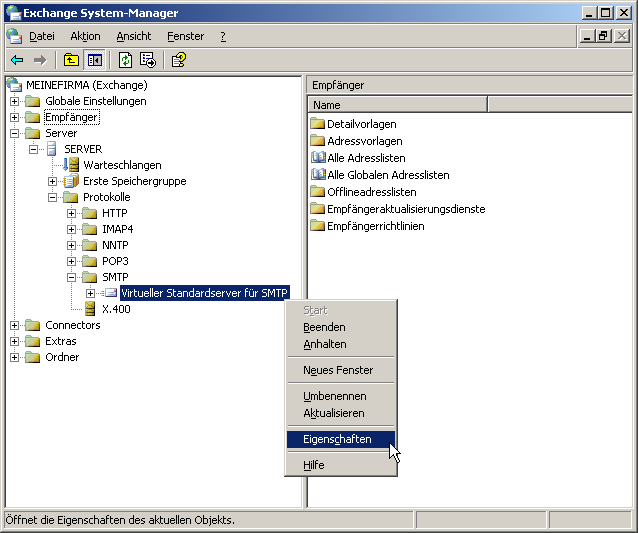Viewport: 638px width, 533px height.
Task: Expand the IMAP4 protocol node
Action: 71,229
